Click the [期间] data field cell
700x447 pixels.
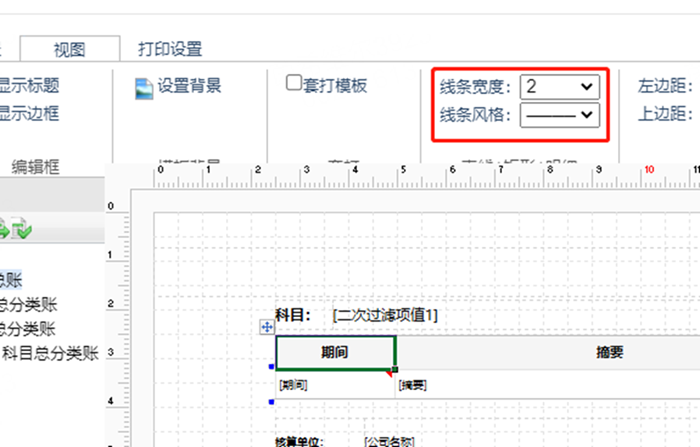tap(335, 384)
